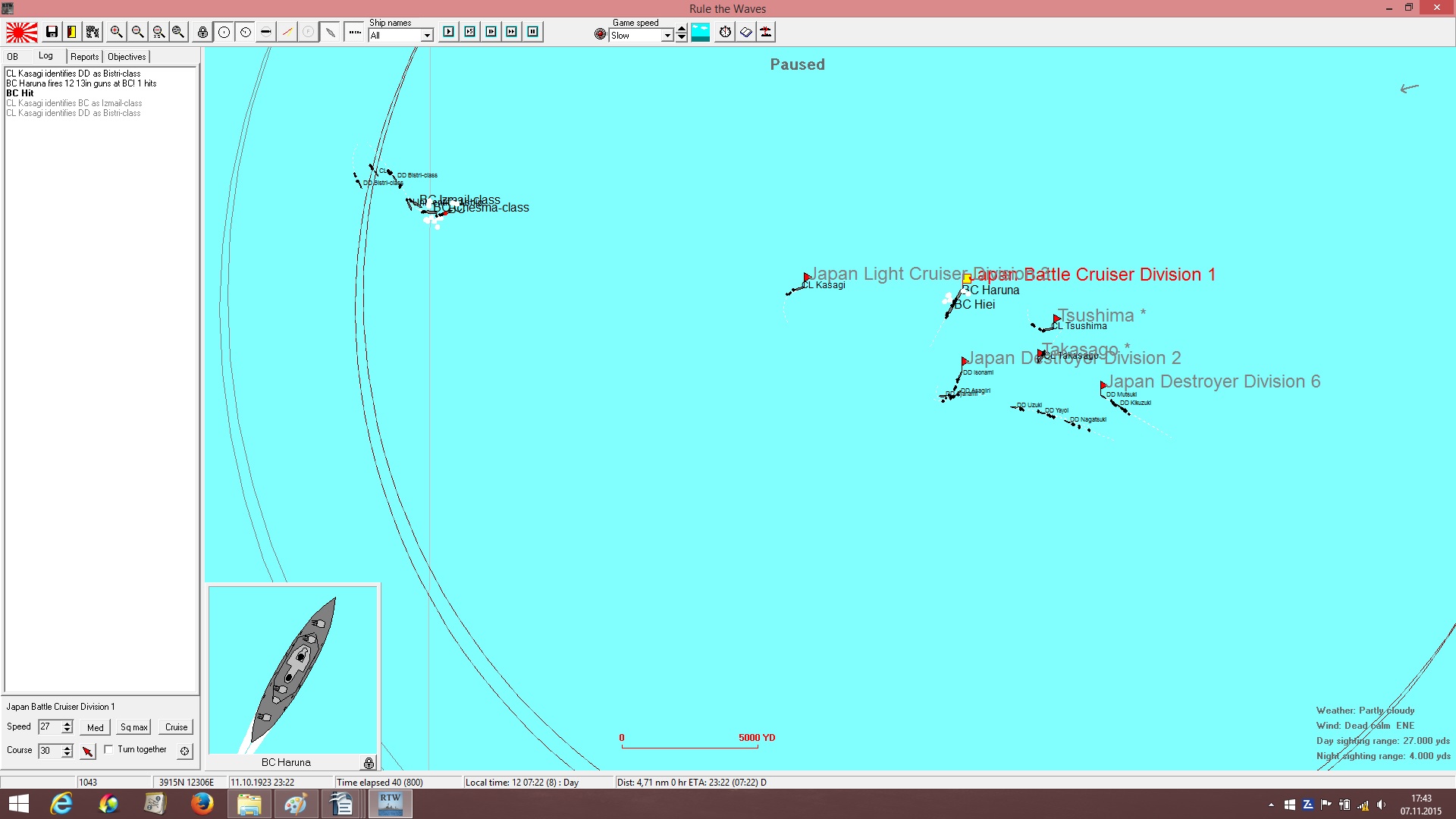
Task: Click the Speed value spinner
Action: 67,727
